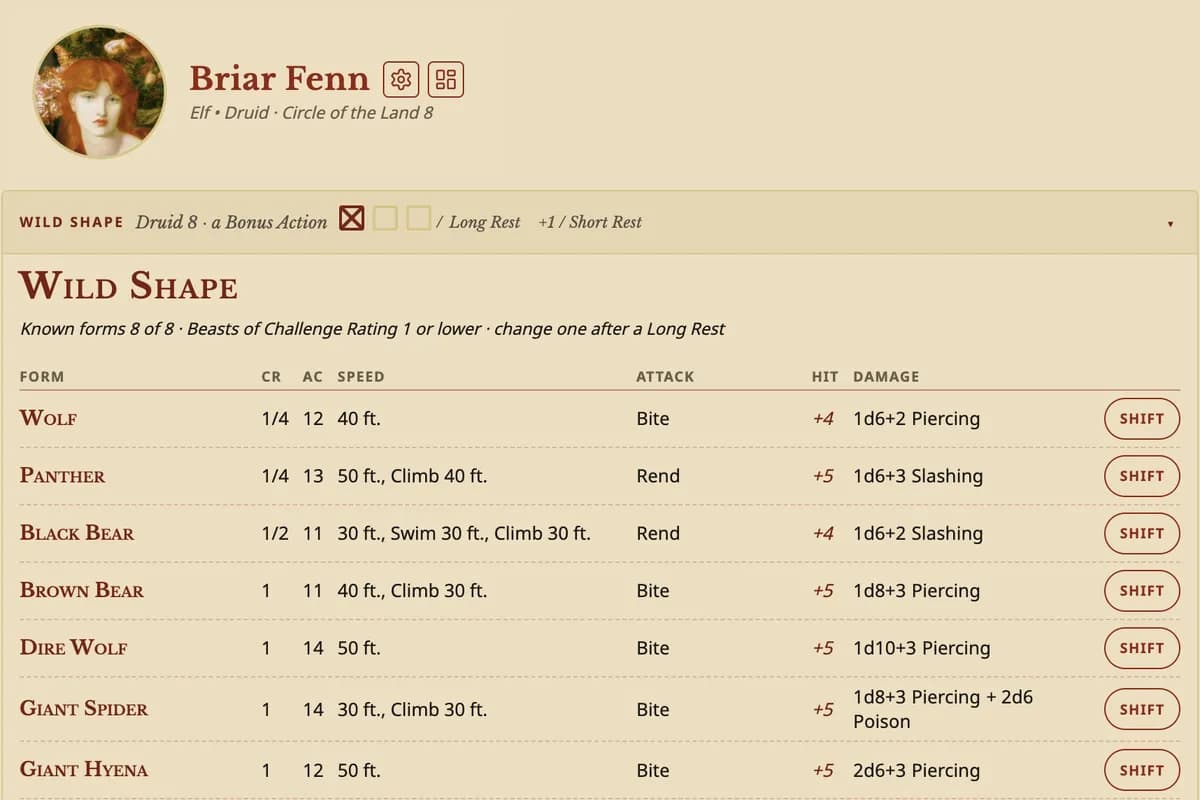Click the Black Bear '1d6+2 Slashing' damage
The width and height of the screenshot is (1200, 800).
click(918, 533)
